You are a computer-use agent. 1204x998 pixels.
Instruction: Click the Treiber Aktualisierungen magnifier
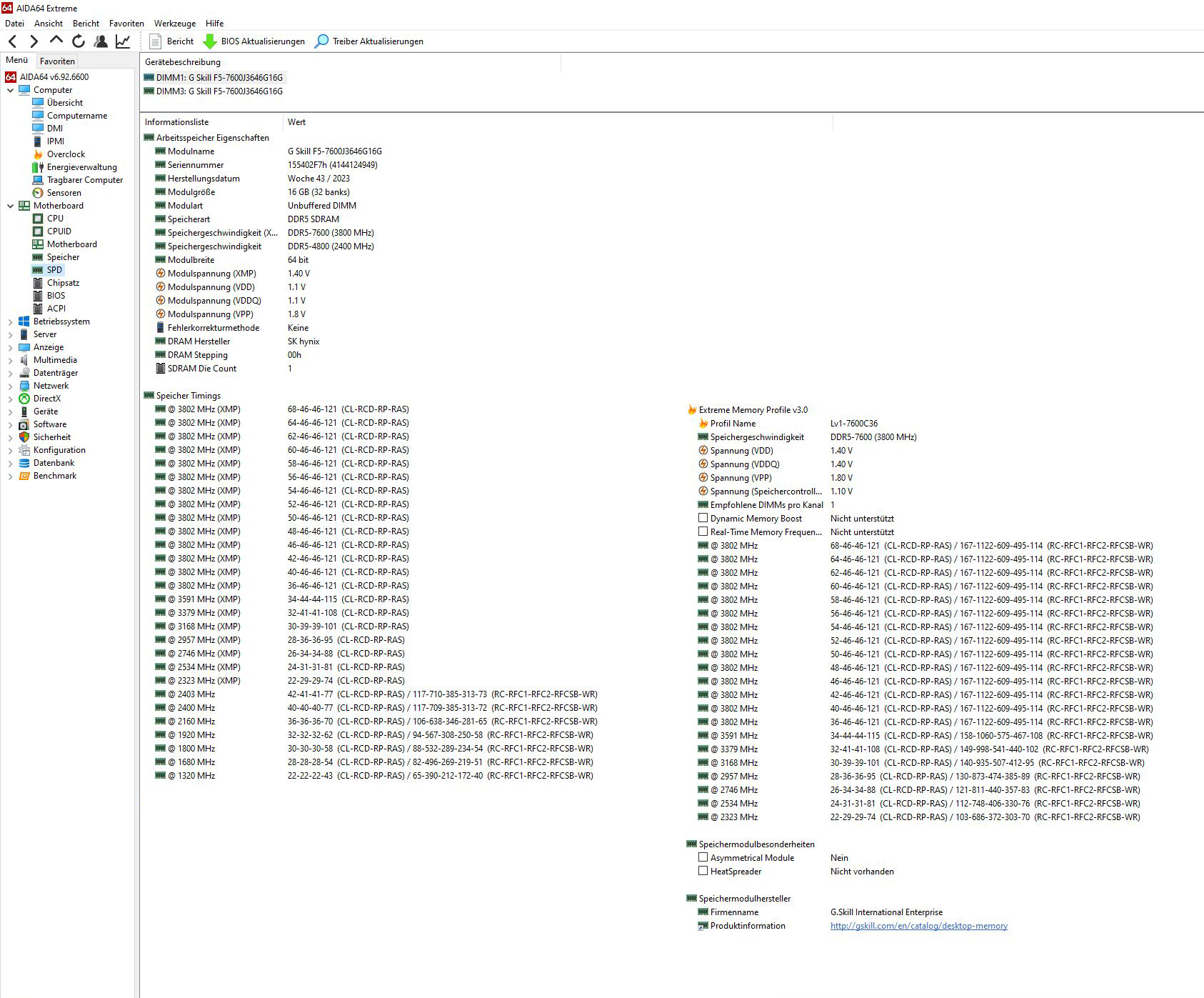point(322,41)
